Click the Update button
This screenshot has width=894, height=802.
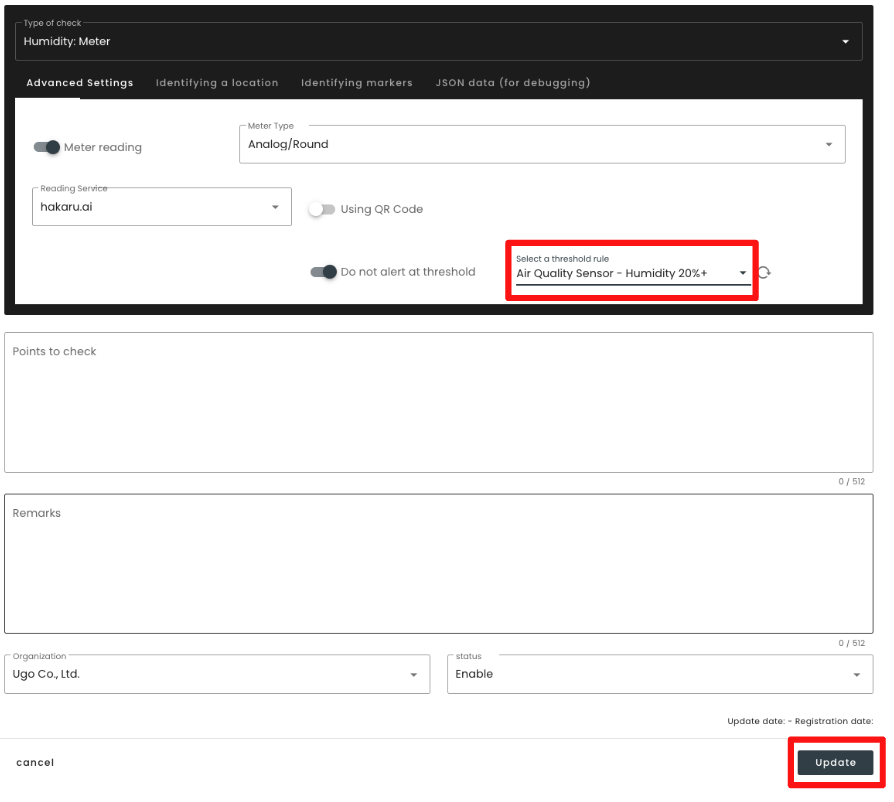pyautogui.click(x=835, y=763)
